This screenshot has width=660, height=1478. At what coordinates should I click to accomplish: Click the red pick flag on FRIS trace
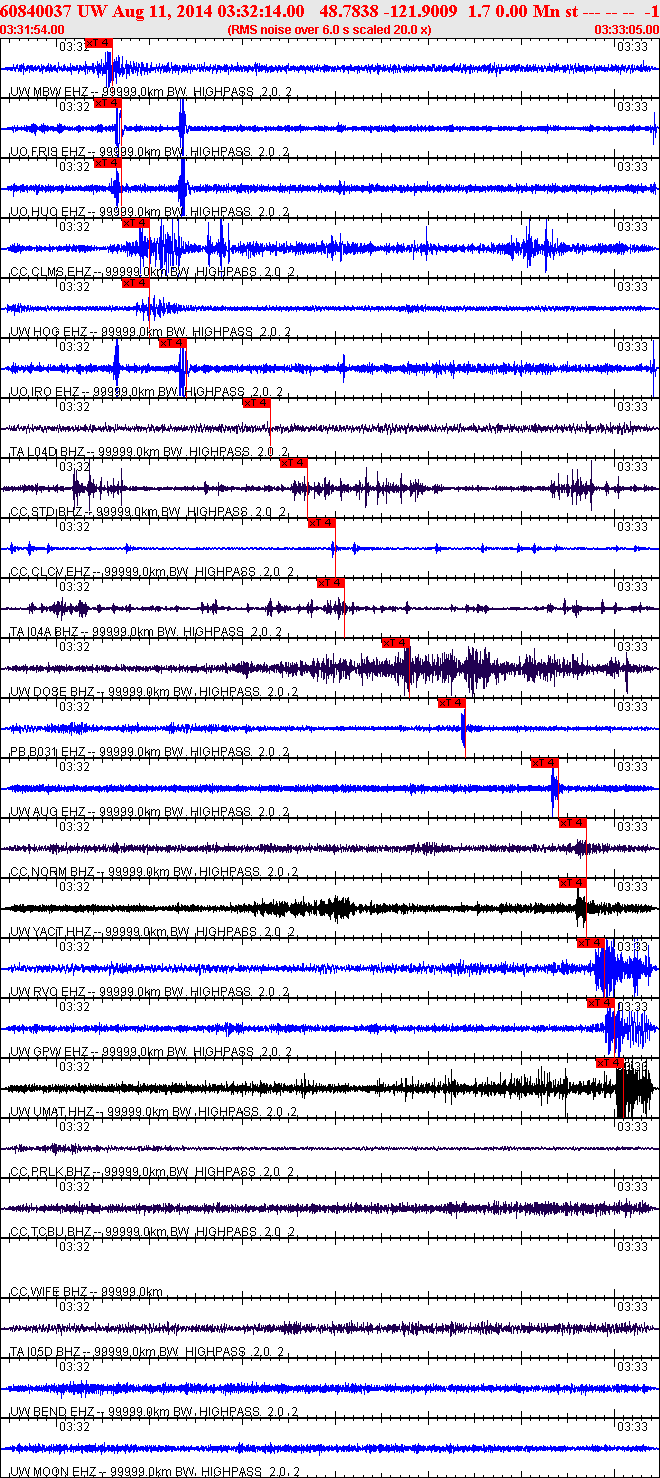tap(107, 103)
